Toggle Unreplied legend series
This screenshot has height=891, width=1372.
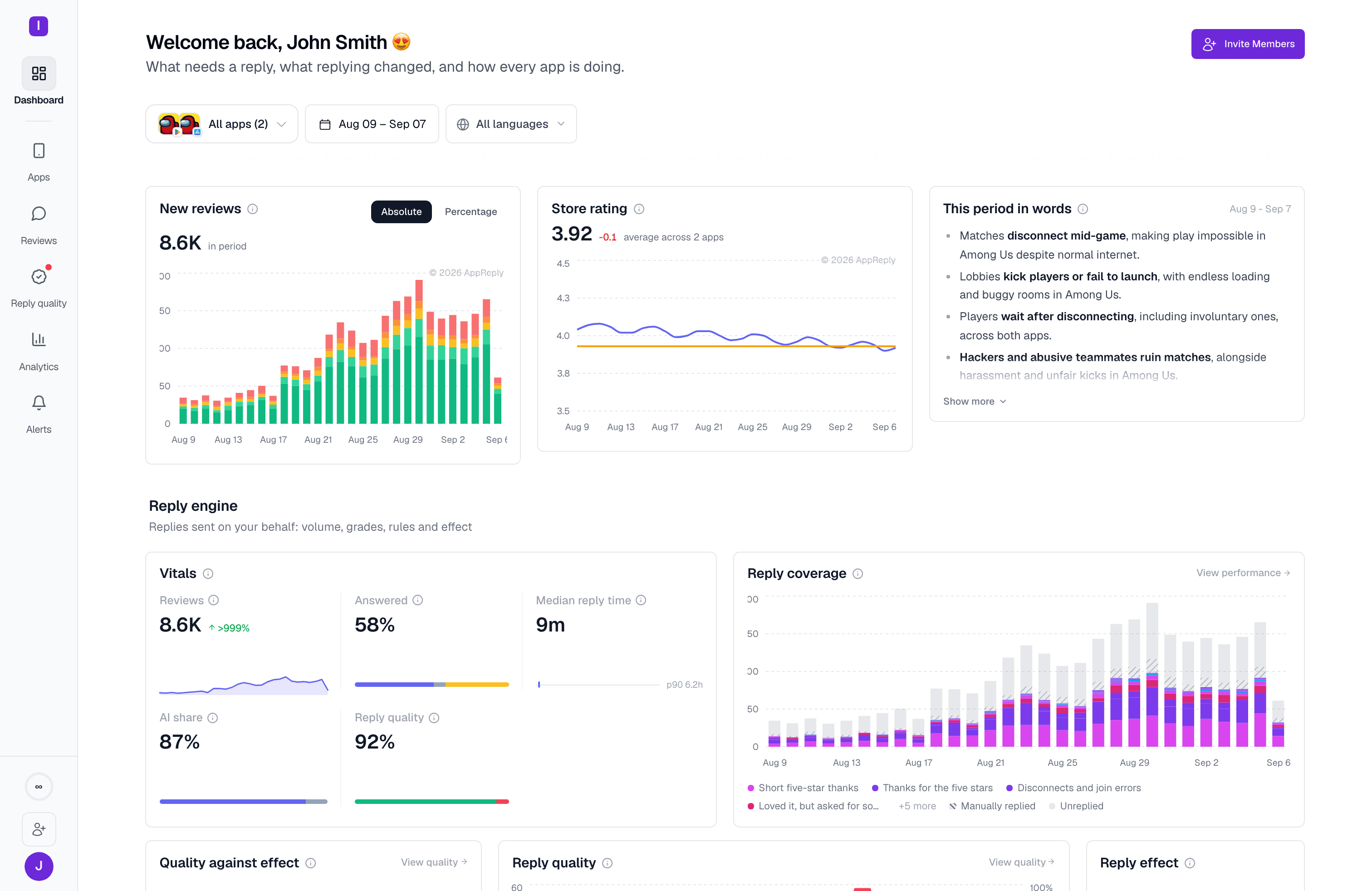click(x=1076, y=806)
